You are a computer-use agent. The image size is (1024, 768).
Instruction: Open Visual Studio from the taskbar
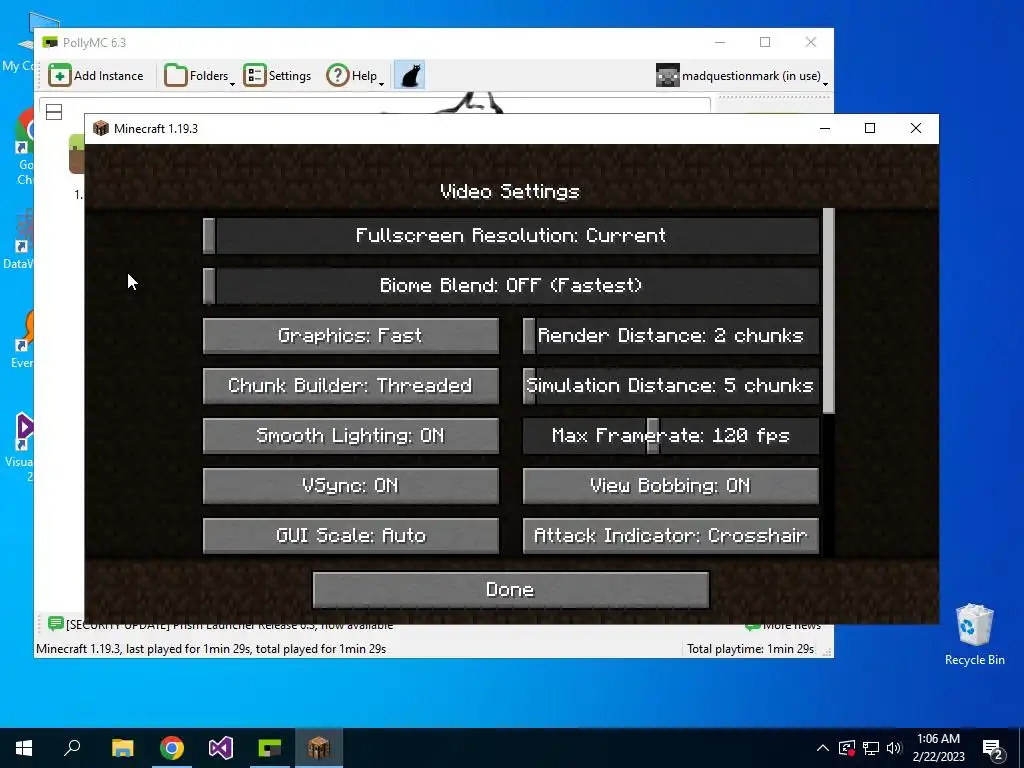[x=221, y=748]
